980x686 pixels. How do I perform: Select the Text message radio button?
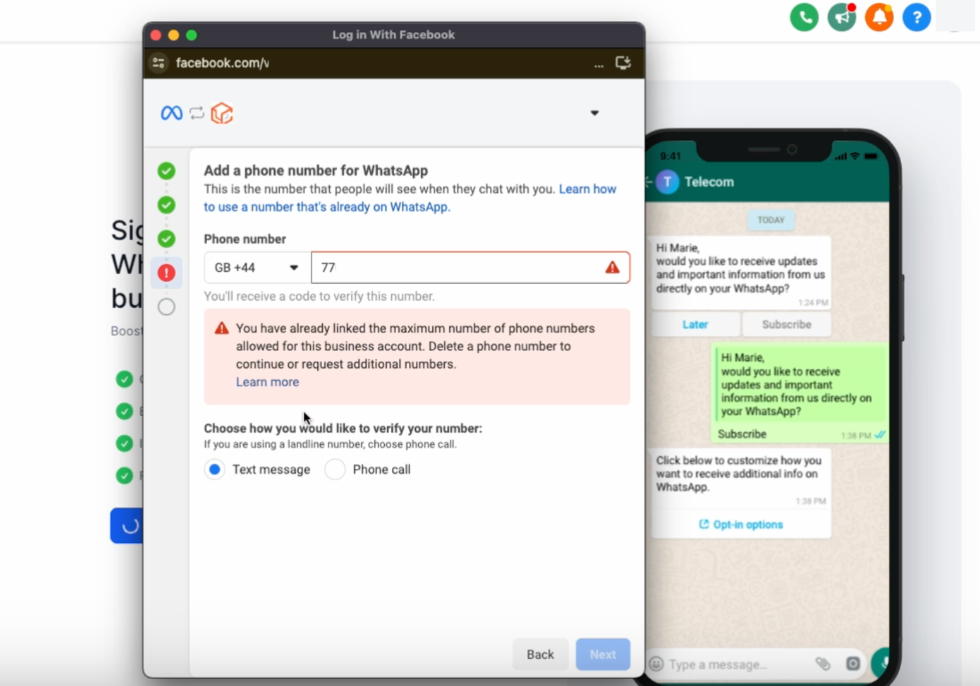coord(214,469)
